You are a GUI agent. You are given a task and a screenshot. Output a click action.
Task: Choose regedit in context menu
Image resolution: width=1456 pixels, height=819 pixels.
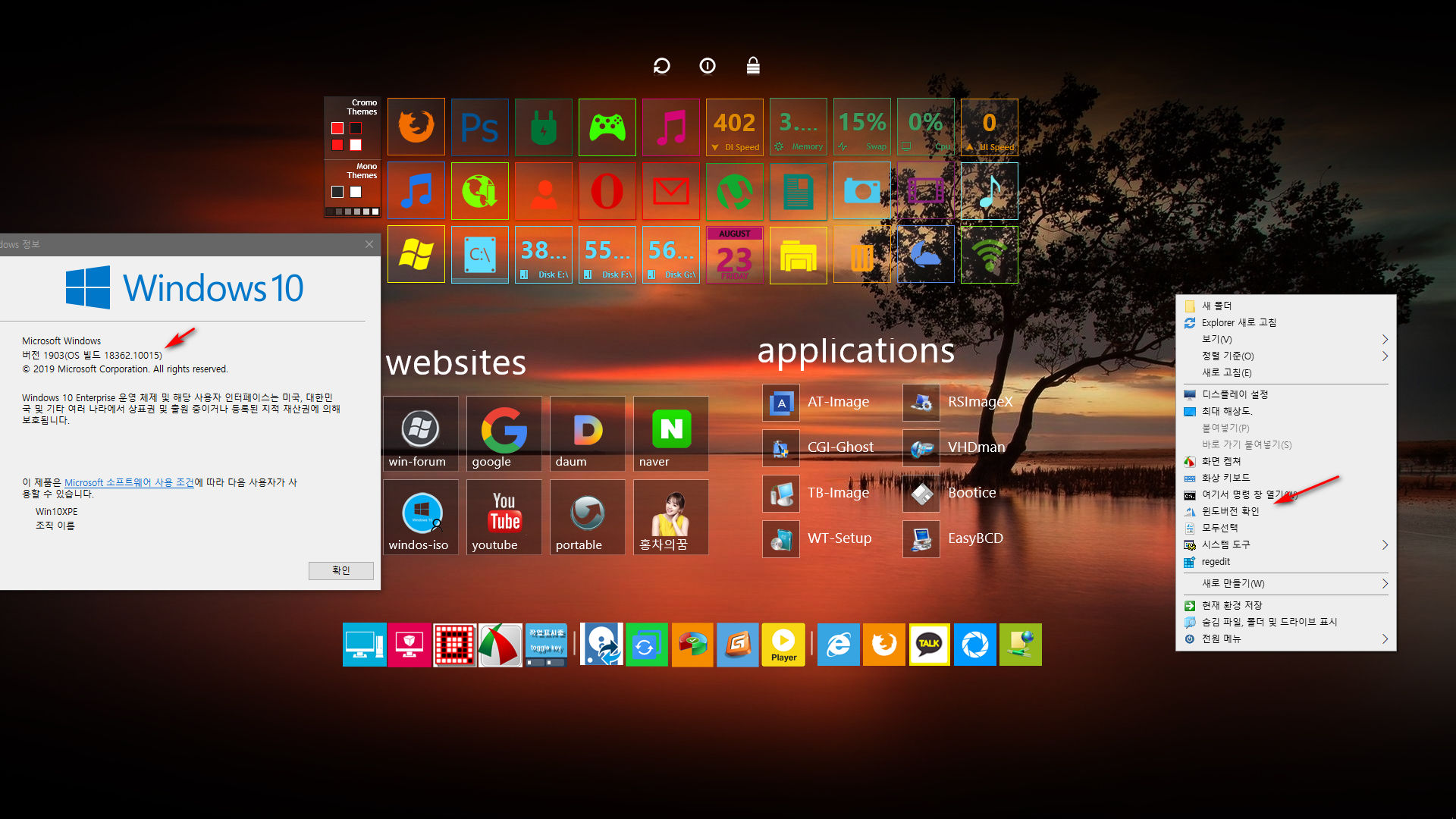[x=1286, y=562]
